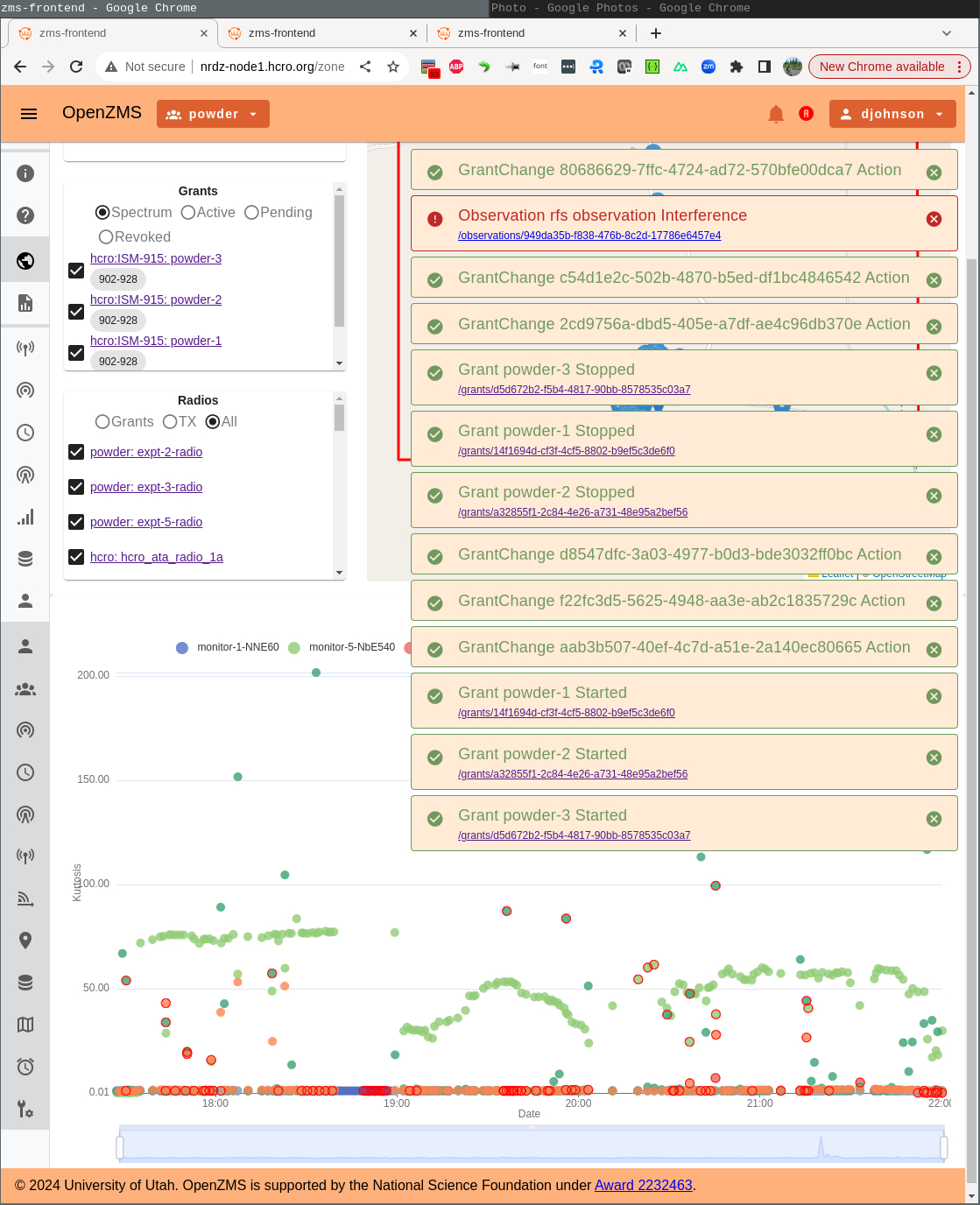Open the powder element dropdown
The image size is (980, 1205).
tap(213, 114)
